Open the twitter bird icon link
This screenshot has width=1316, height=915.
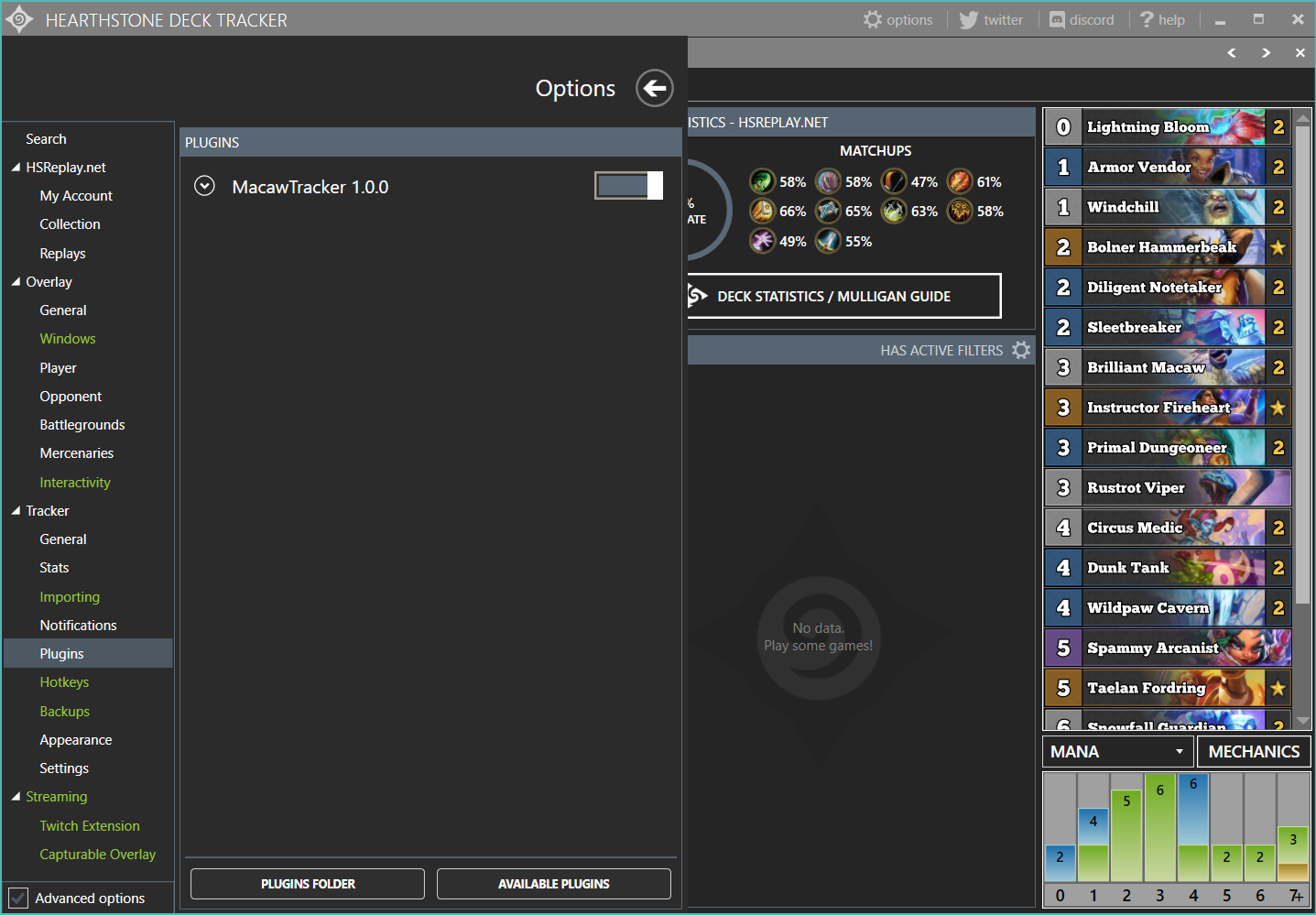[969, 19]
